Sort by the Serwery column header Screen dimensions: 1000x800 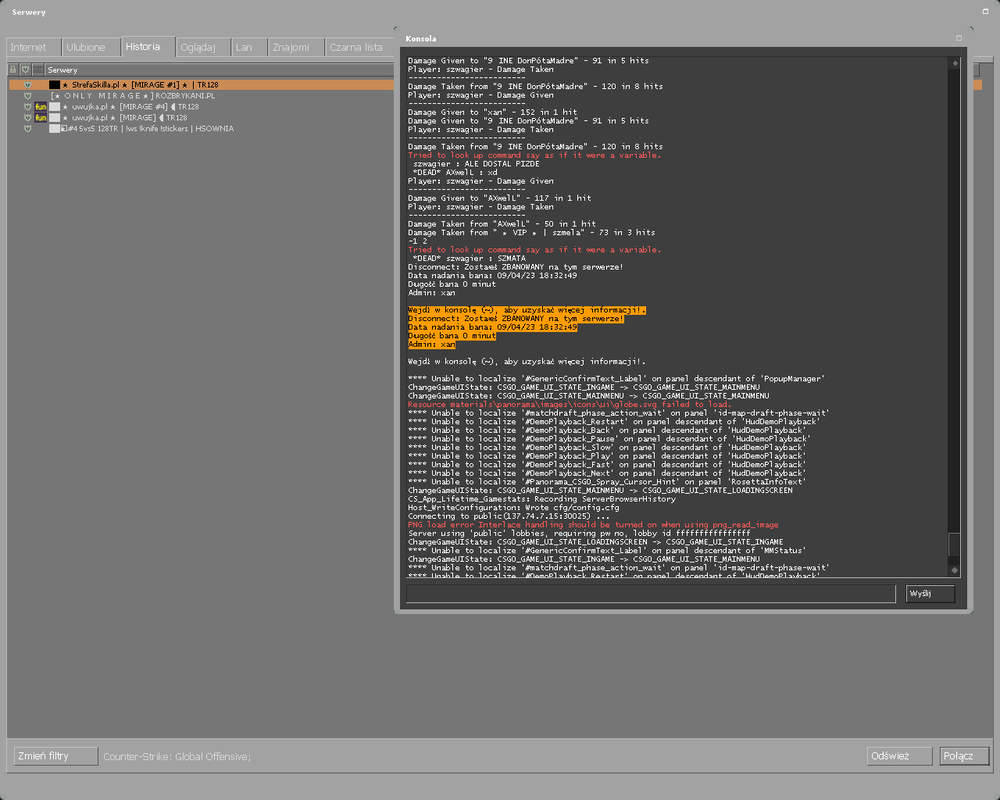219,70
